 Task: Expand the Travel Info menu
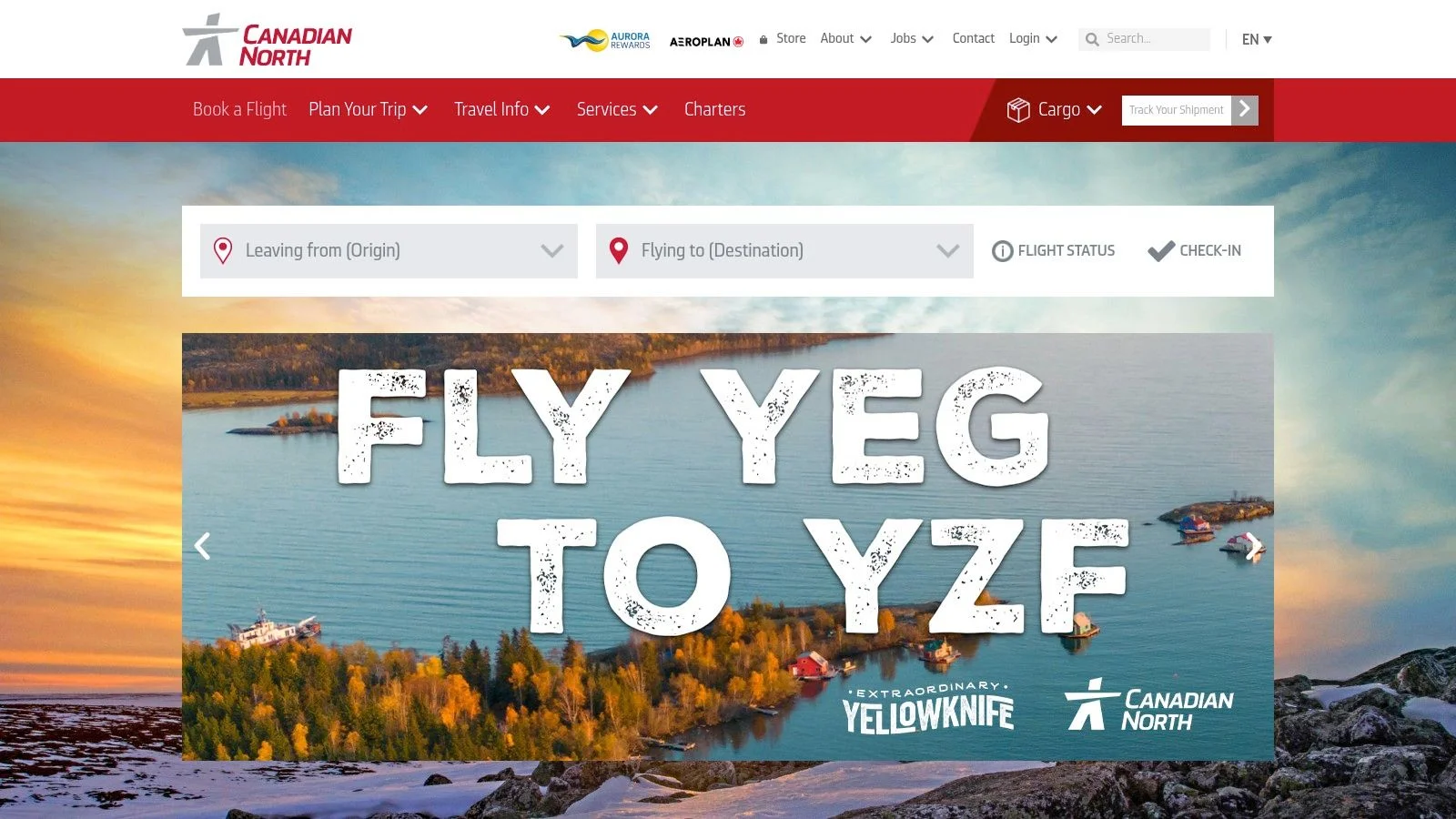(x=501, y=109)
